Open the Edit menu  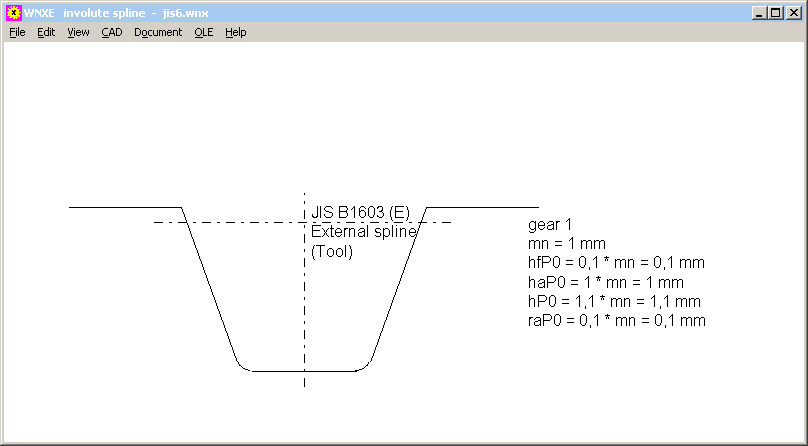[x=46, y=32]
